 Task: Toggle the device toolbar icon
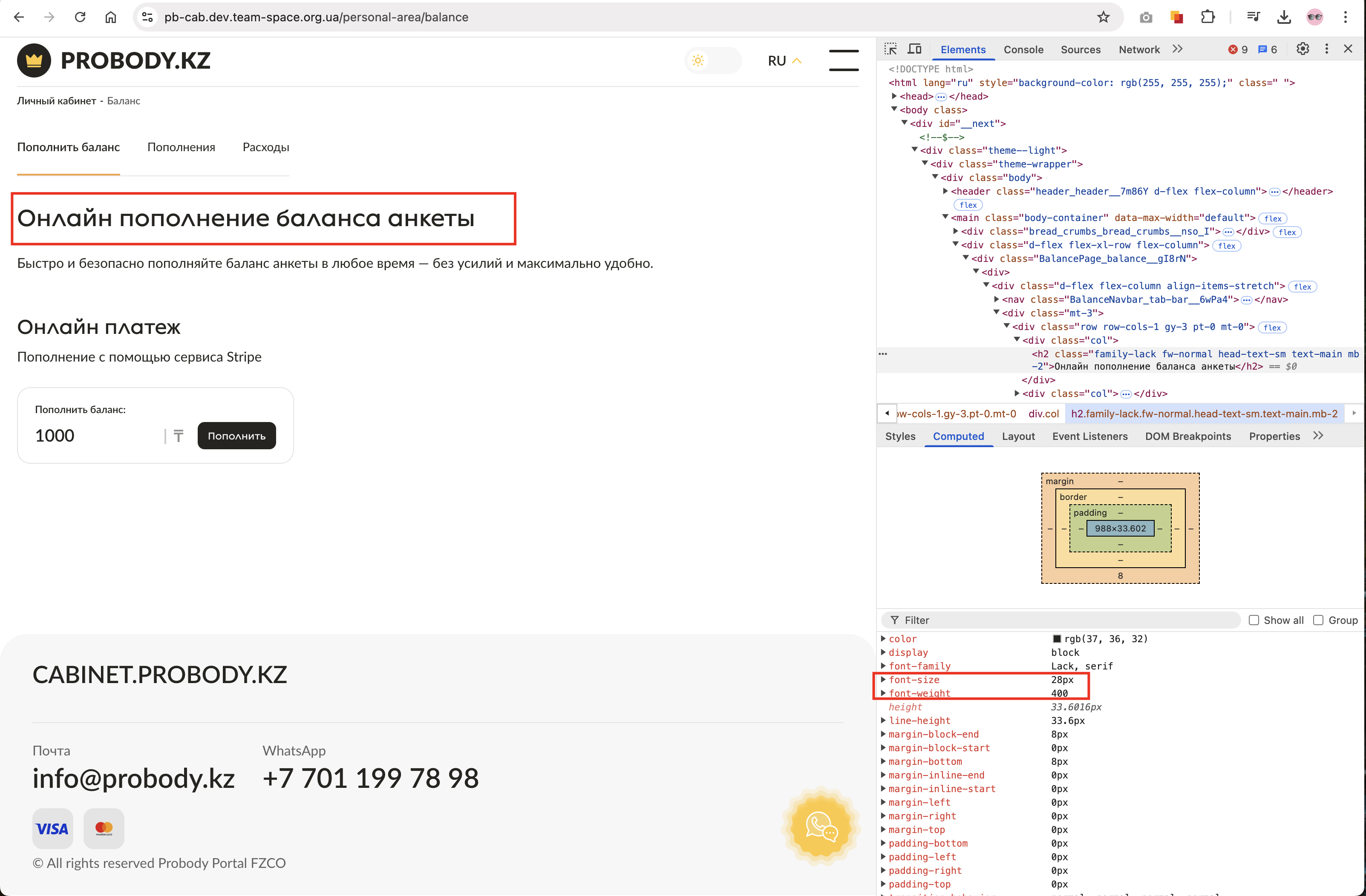coord(914,49)
